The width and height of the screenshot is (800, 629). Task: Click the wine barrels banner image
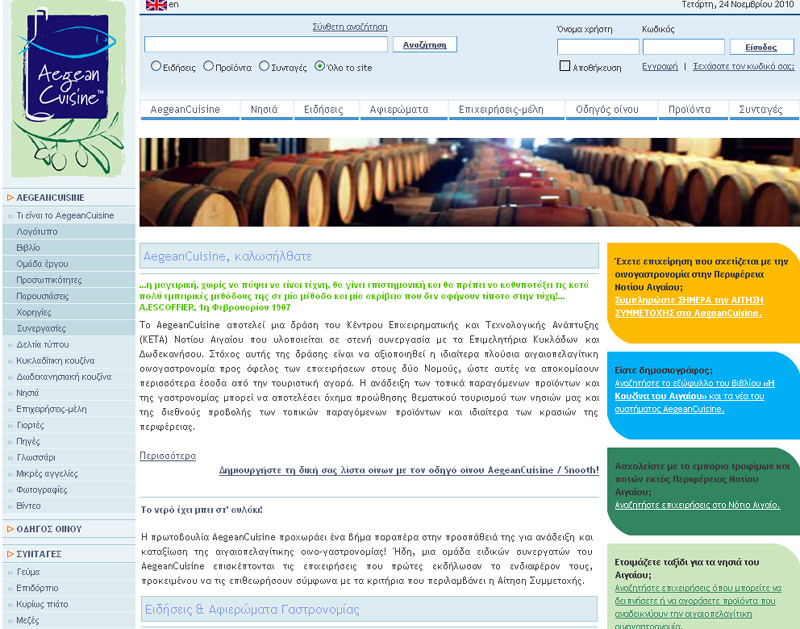tap(469, 182)
